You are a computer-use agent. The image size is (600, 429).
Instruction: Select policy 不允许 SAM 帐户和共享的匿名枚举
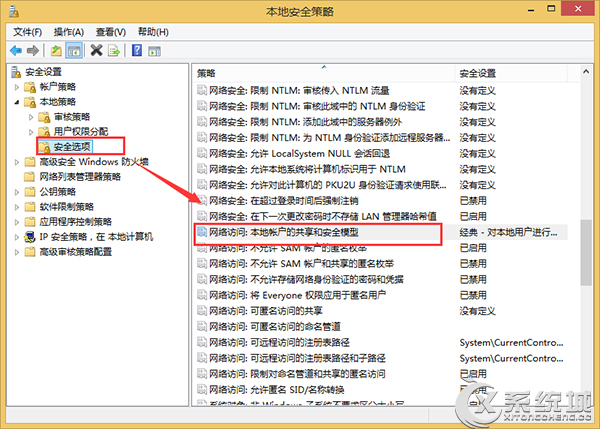(x=302, y=263)
